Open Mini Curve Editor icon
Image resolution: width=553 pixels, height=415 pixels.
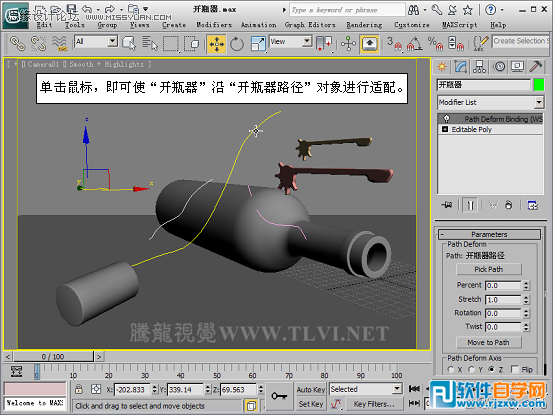[16, 371]
